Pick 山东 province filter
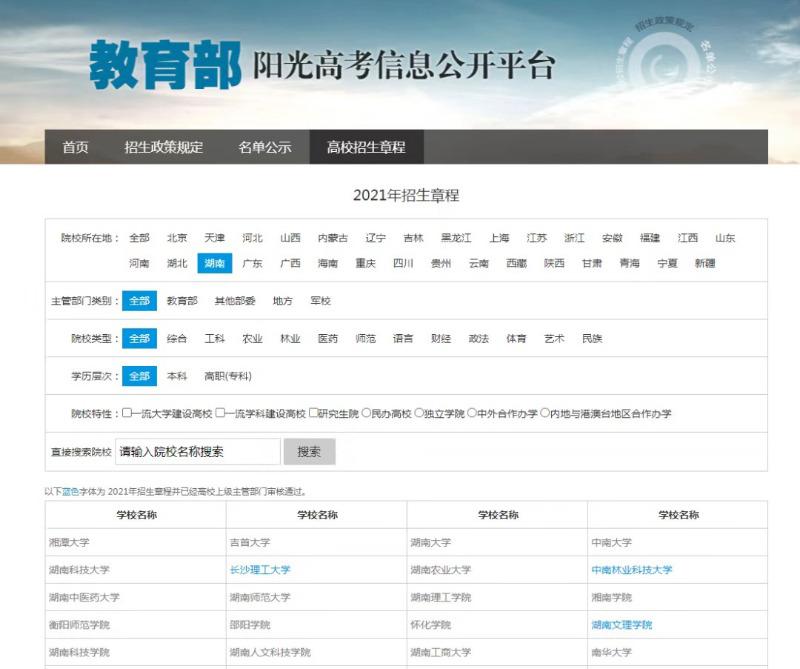This screenshot has width=800, height=669. 725,238
